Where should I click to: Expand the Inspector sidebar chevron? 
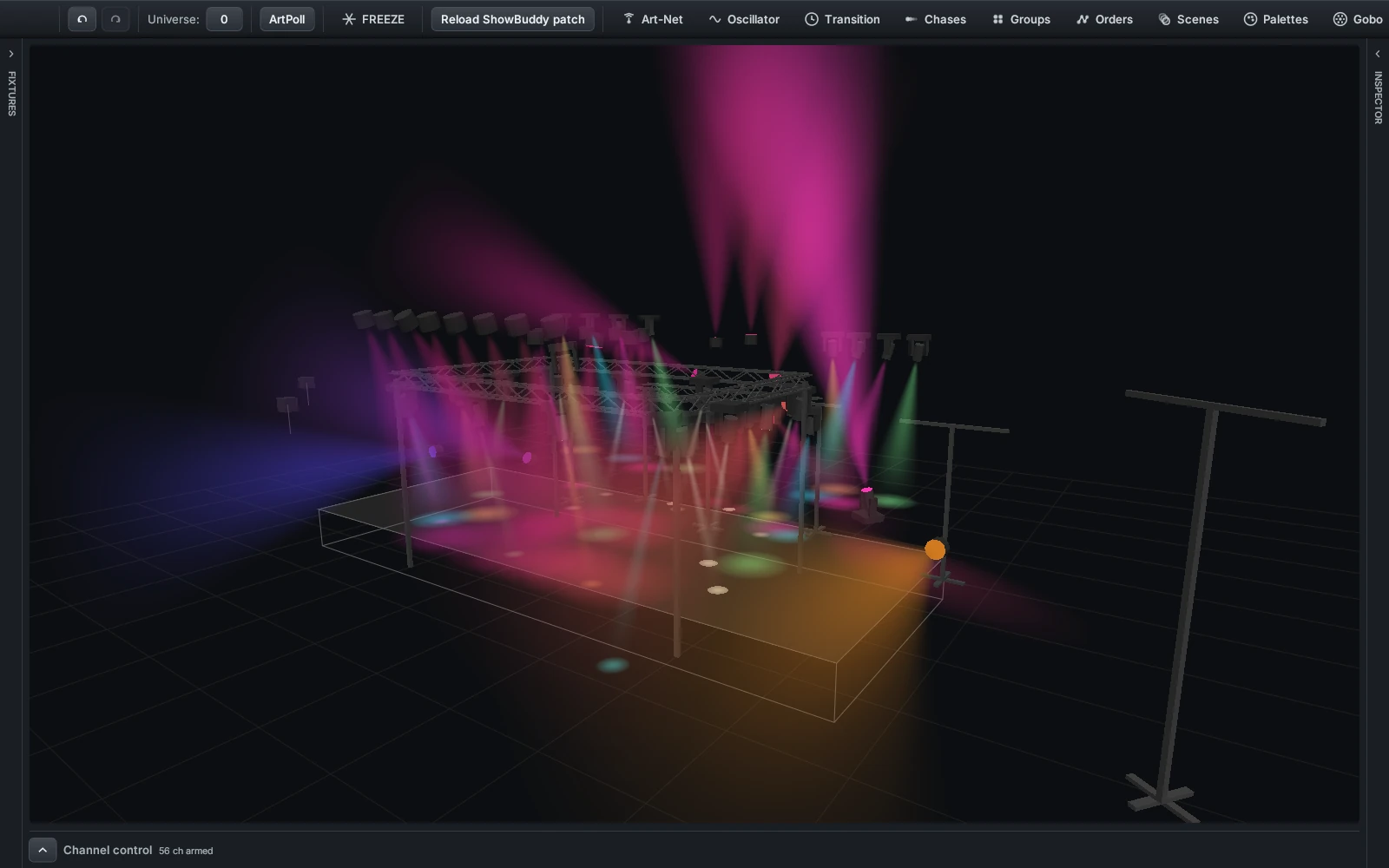point(1378,54)
